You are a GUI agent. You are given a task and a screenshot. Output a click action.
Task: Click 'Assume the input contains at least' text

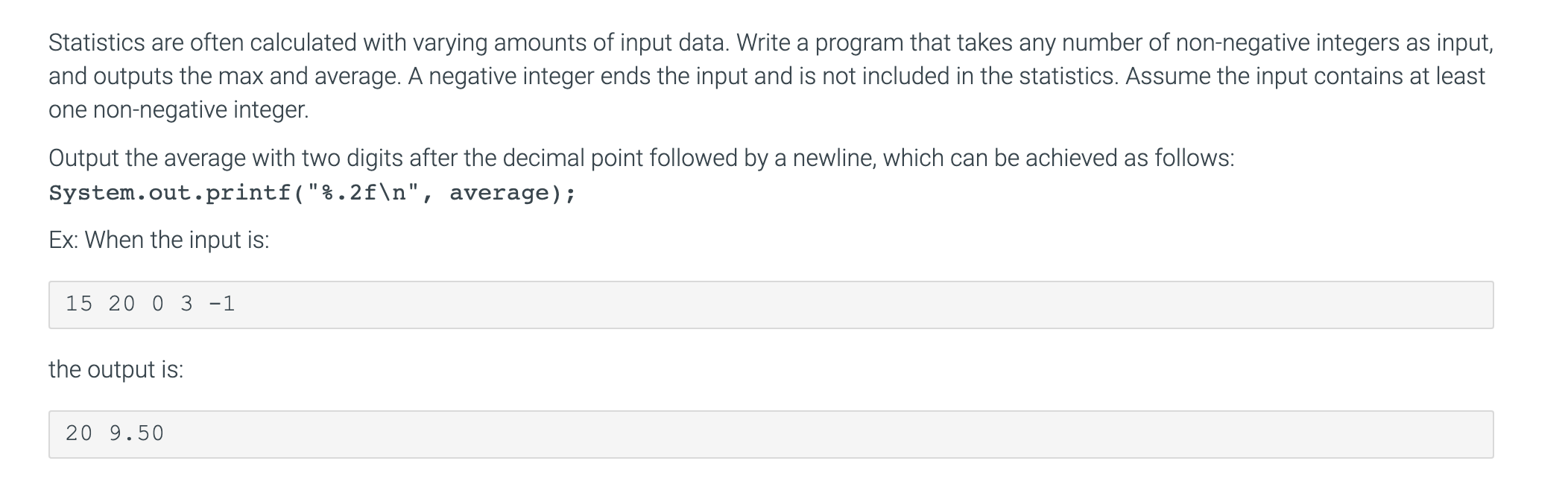pyautogui.click(x=1305, y=76)
